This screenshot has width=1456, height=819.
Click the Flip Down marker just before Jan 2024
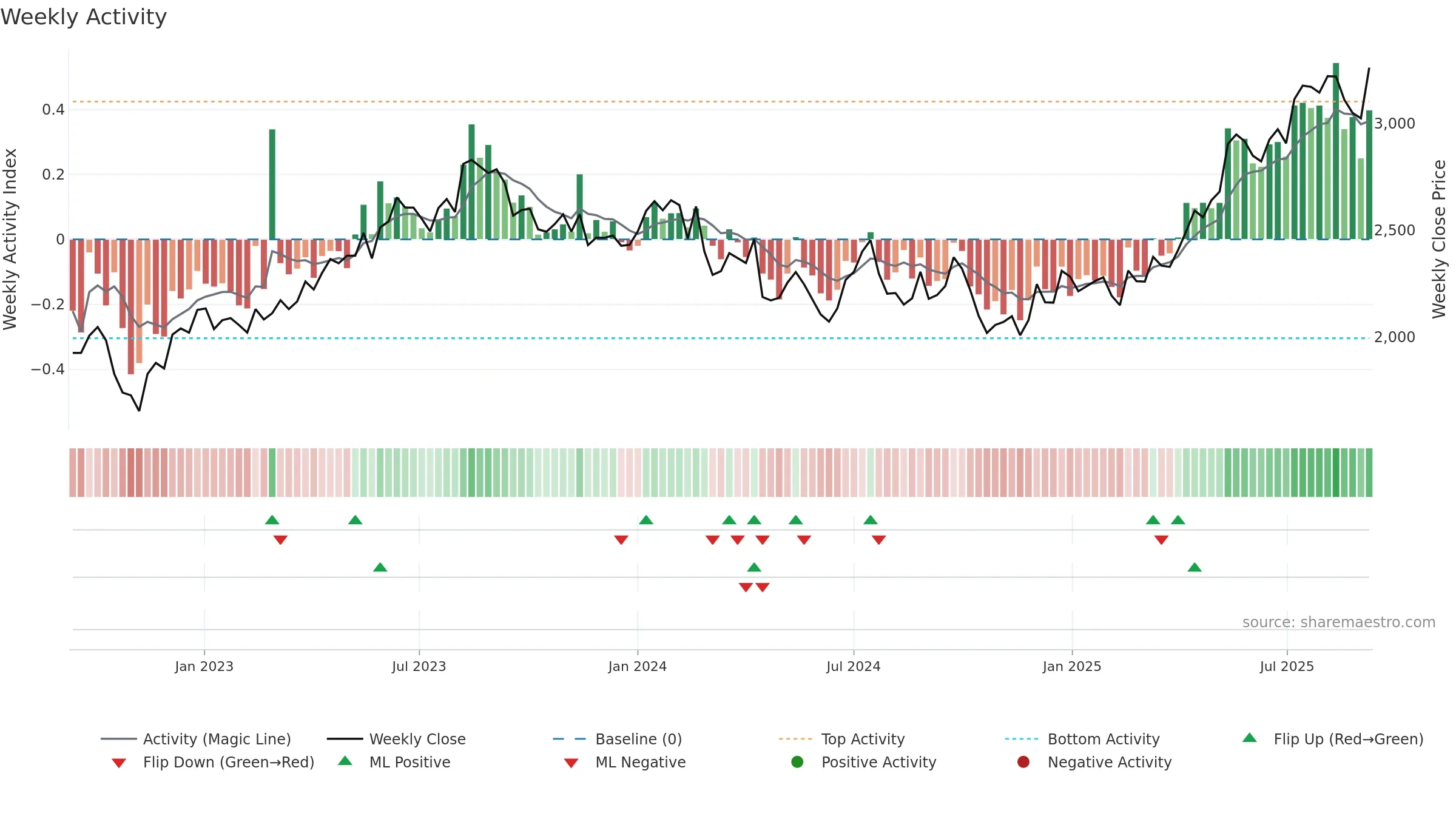pyautogui.click(x=621, y=540)
